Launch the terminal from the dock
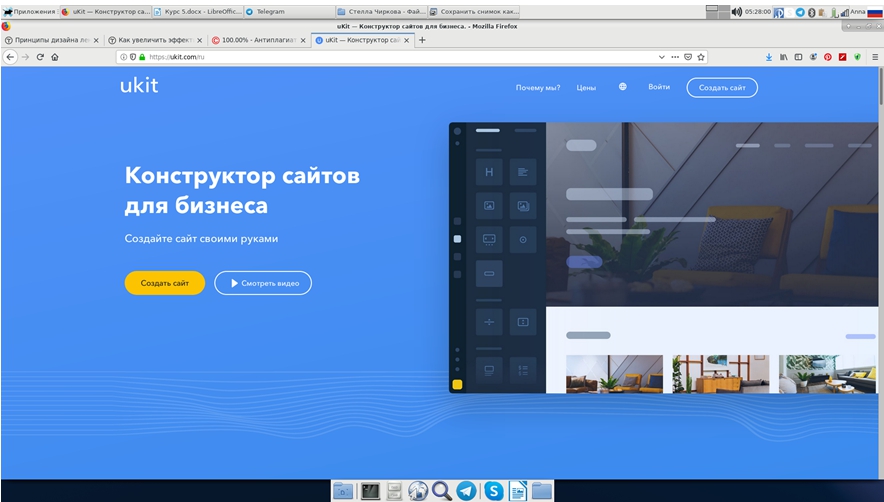 click(x=370, y=491)
